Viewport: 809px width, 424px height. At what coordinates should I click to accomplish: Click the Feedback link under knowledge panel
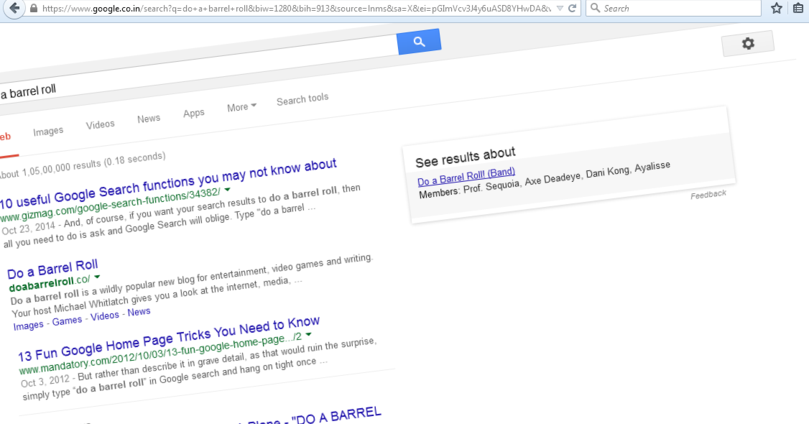708,194
